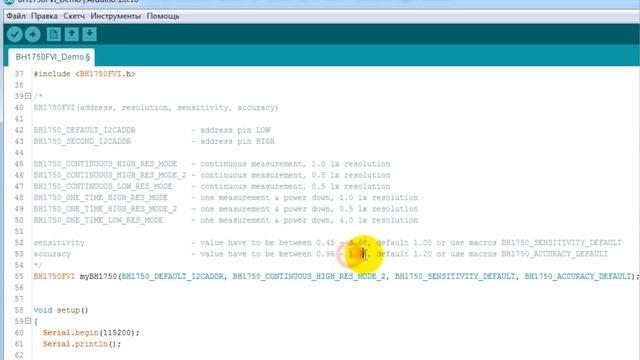The width and height of the screenshot is (640, 360).
Task: Create a new sketch with New icon
Action: pos(53,34)
